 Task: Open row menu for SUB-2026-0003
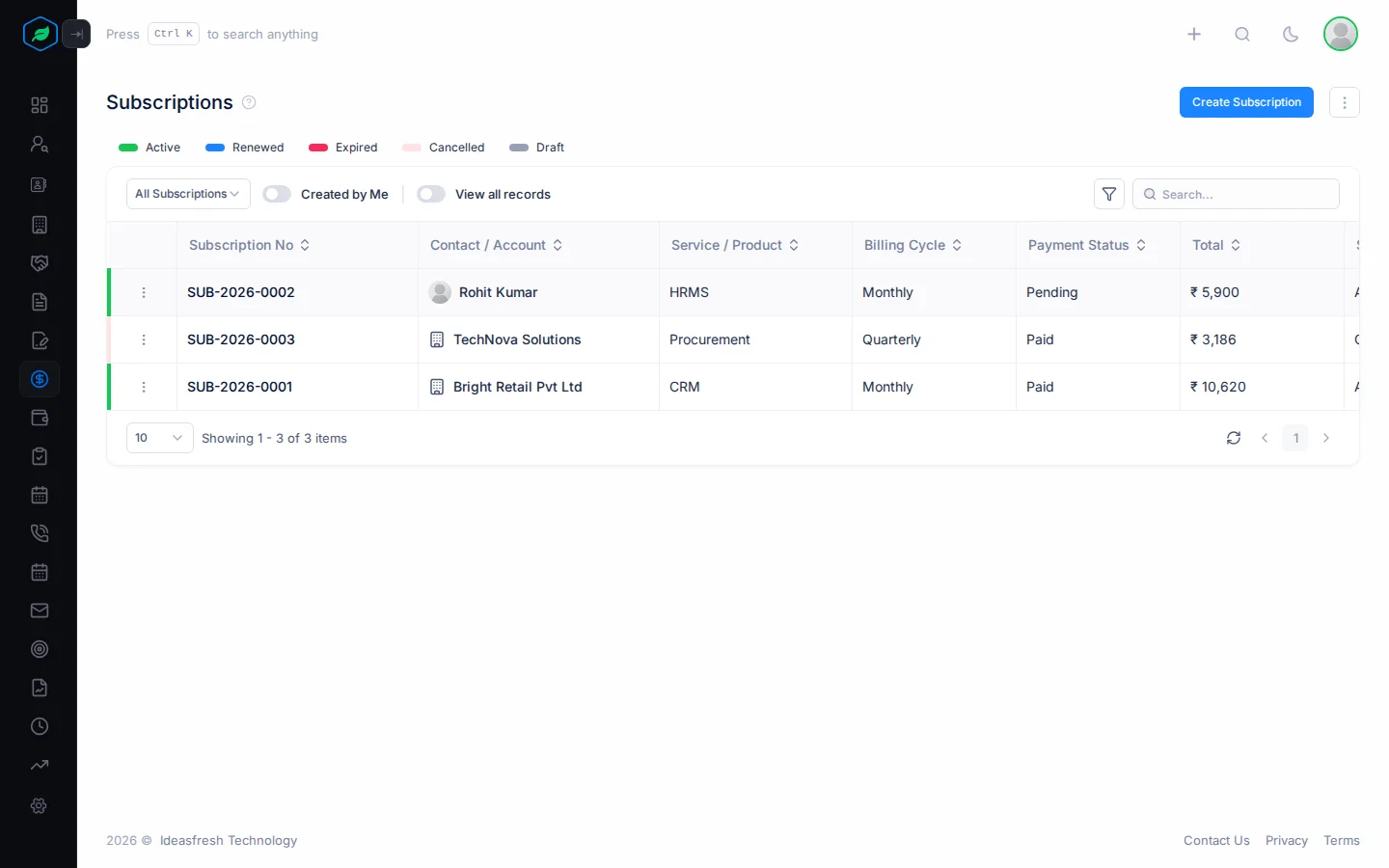point(144,339)
